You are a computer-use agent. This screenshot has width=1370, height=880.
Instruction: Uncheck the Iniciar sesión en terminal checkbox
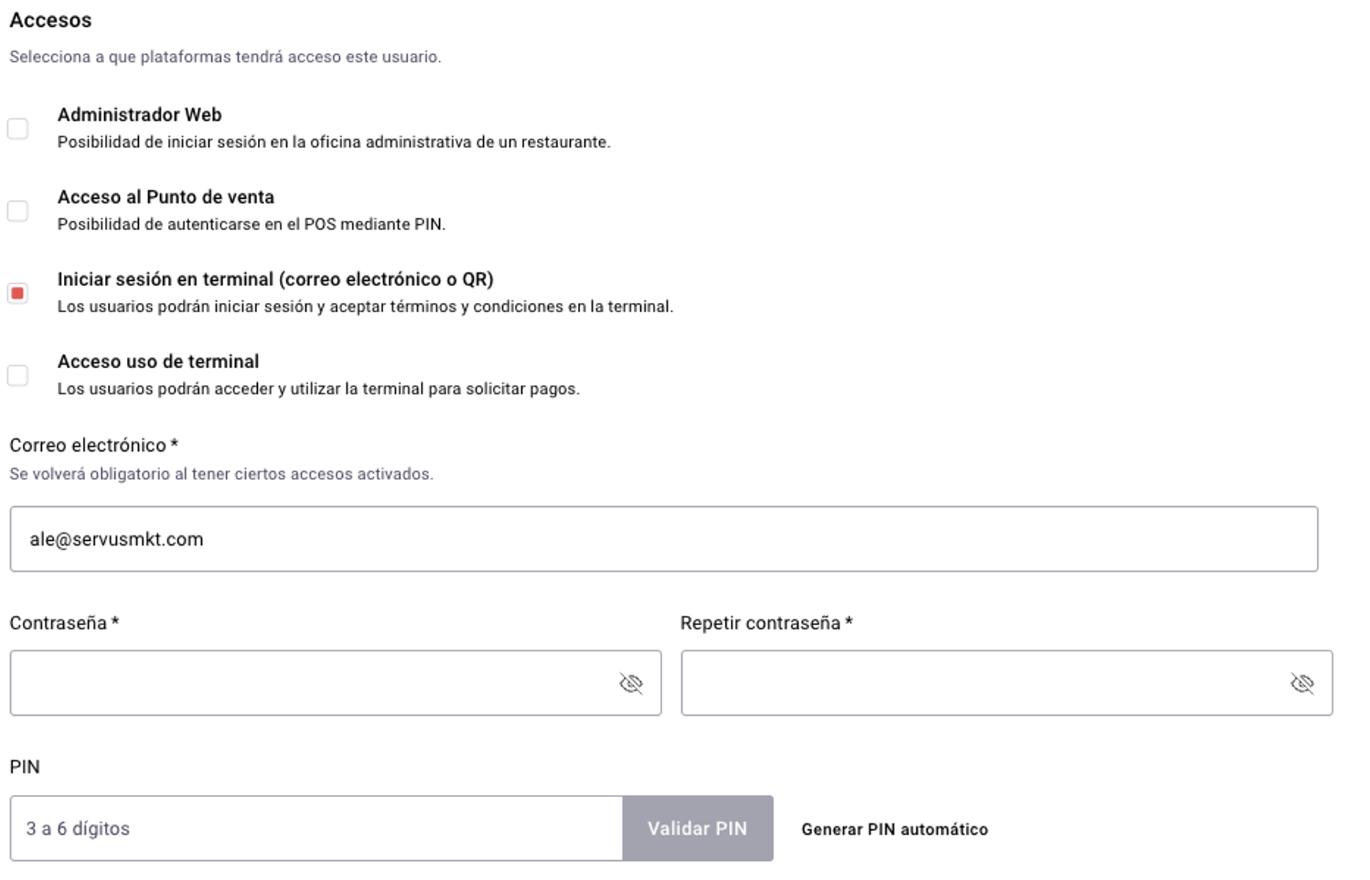tap(18, 293)
